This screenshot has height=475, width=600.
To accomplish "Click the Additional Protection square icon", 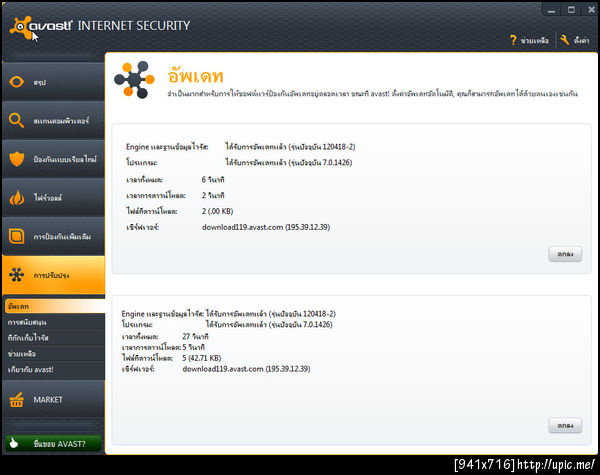I will click(x=16, y=236).
